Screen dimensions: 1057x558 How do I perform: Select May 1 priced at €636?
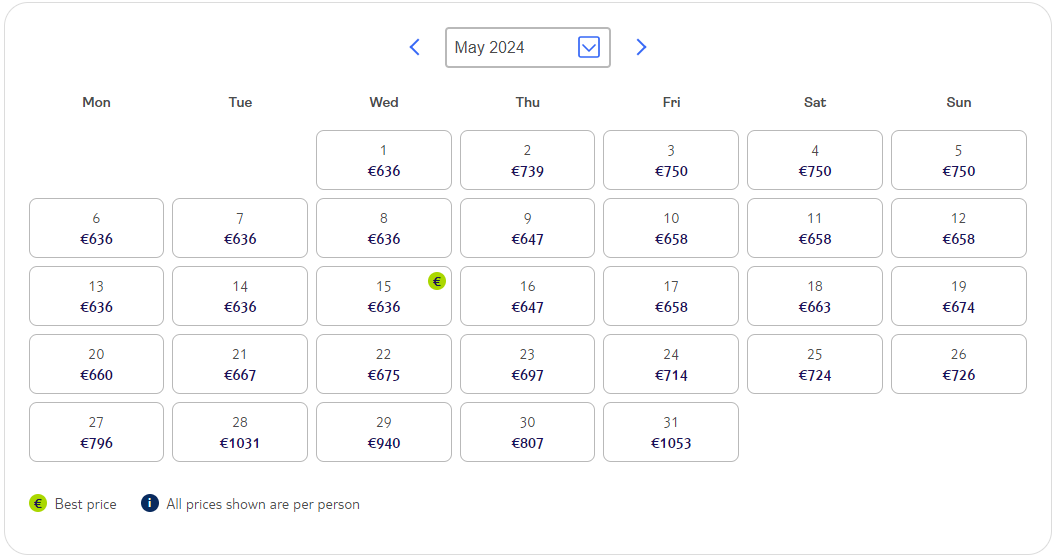tap(384, 160)
